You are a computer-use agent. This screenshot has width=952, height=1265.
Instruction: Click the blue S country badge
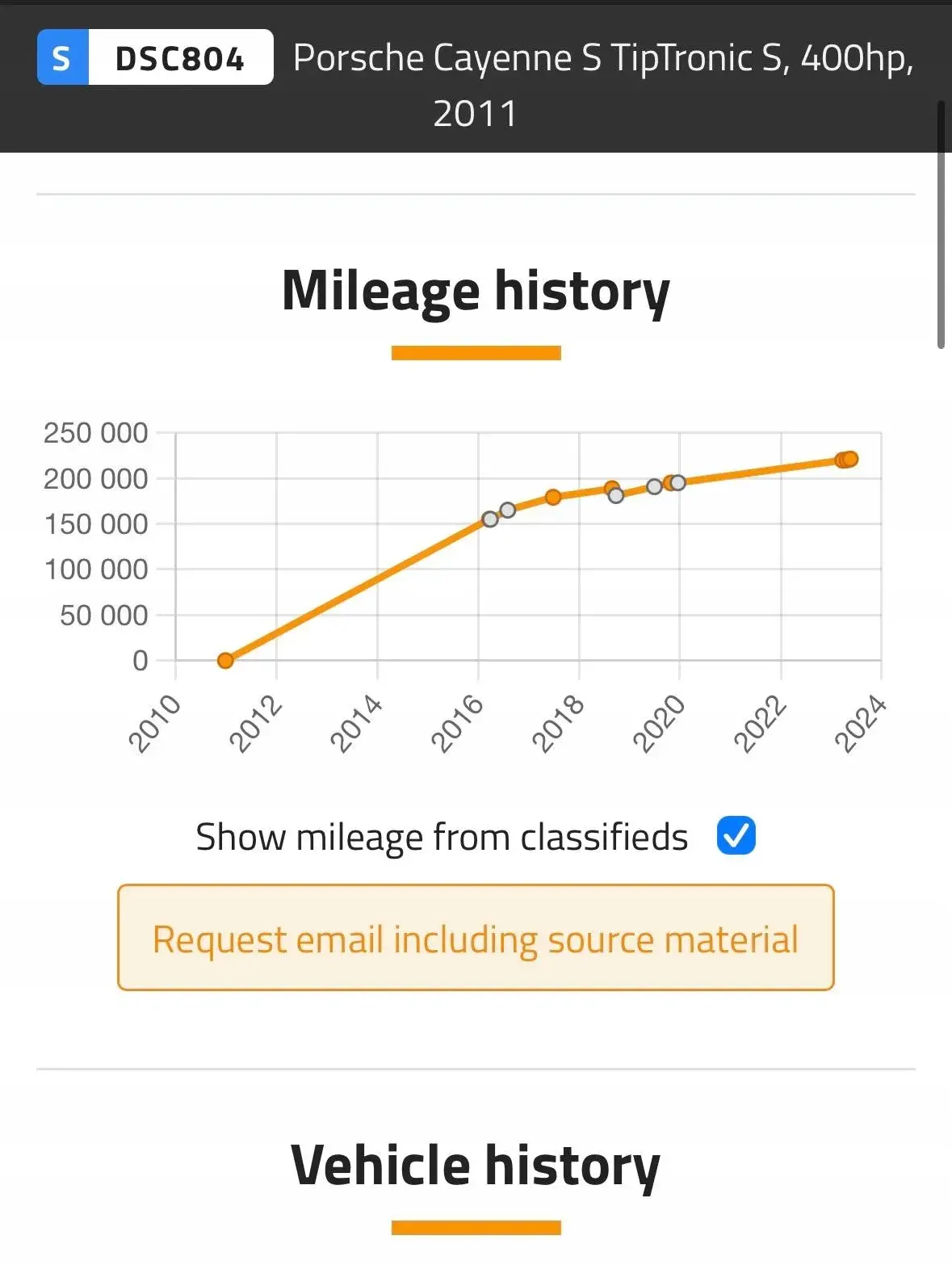point(63,57)
